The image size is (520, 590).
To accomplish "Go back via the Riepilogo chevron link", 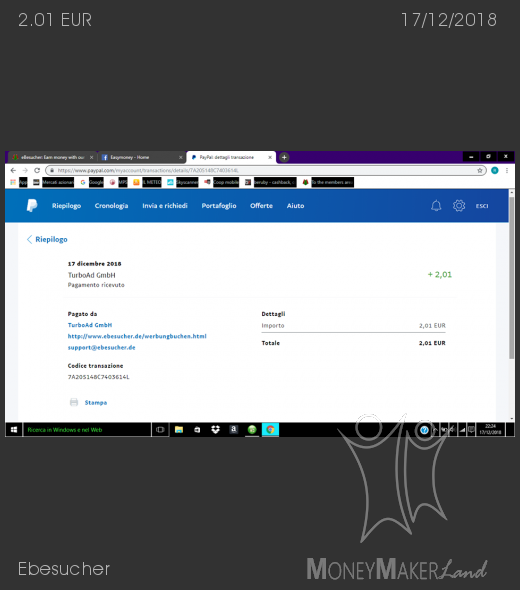I will click(x=47, y=239).
